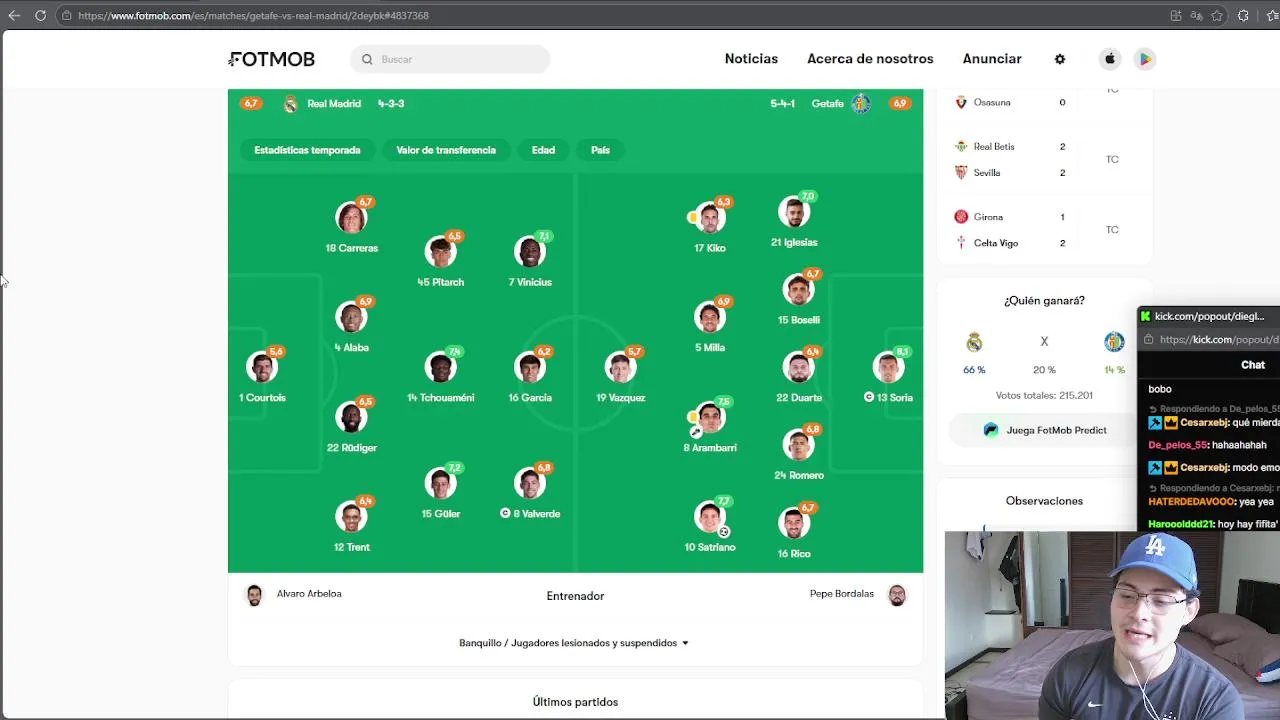Go back with the browser arrow

pyautogui.click(x=14, y=15)
